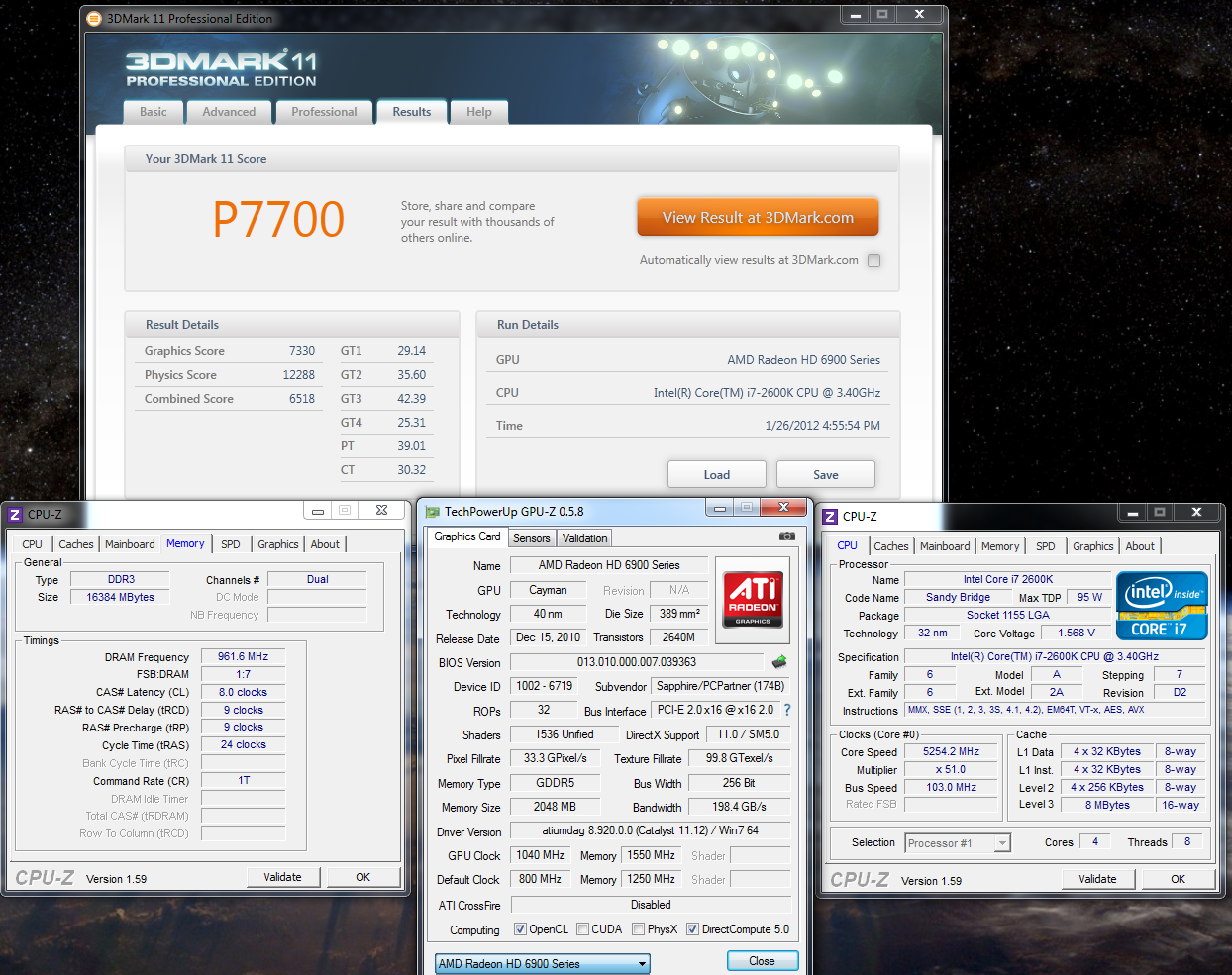Open SPD tab in CPU-Z Memory window
1232x975 pixels.
pyautogui.click(x=231, y=544)
